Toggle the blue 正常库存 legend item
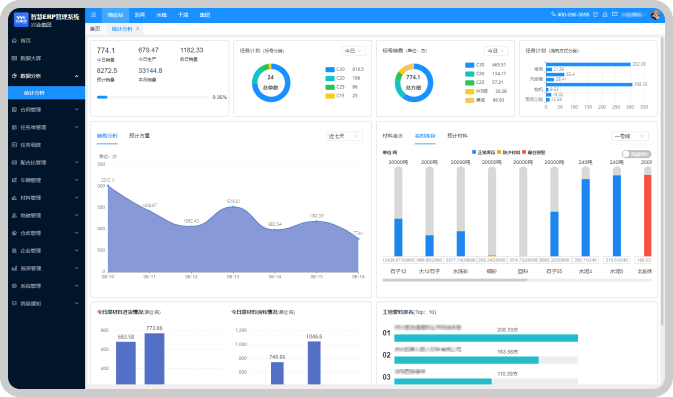This screenshot has height=397, width=673. pyautogui.click(x=484, y=152)
